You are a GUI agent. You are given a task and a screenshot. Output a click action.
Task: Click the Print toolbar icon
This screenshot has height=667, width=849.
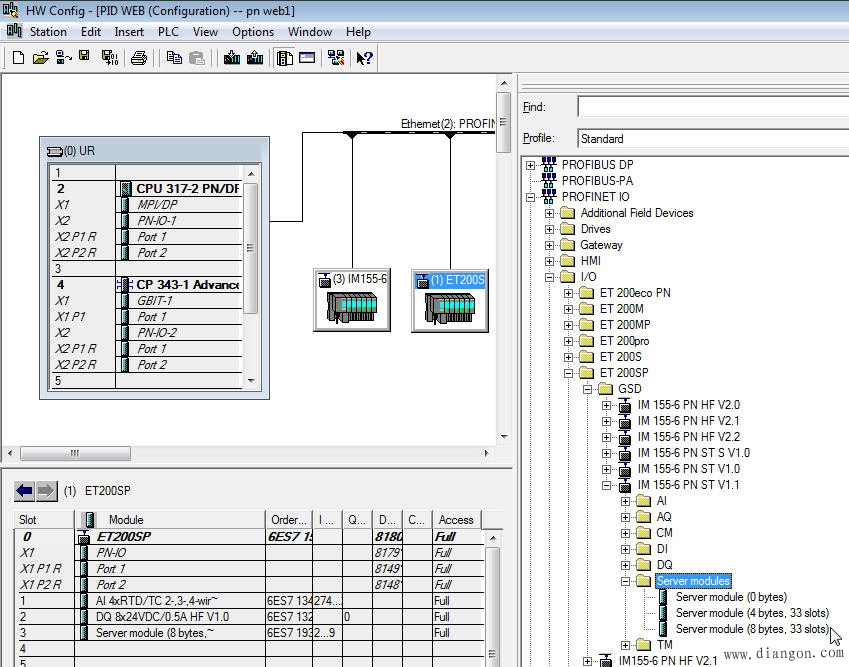click(x=139, y=58)
